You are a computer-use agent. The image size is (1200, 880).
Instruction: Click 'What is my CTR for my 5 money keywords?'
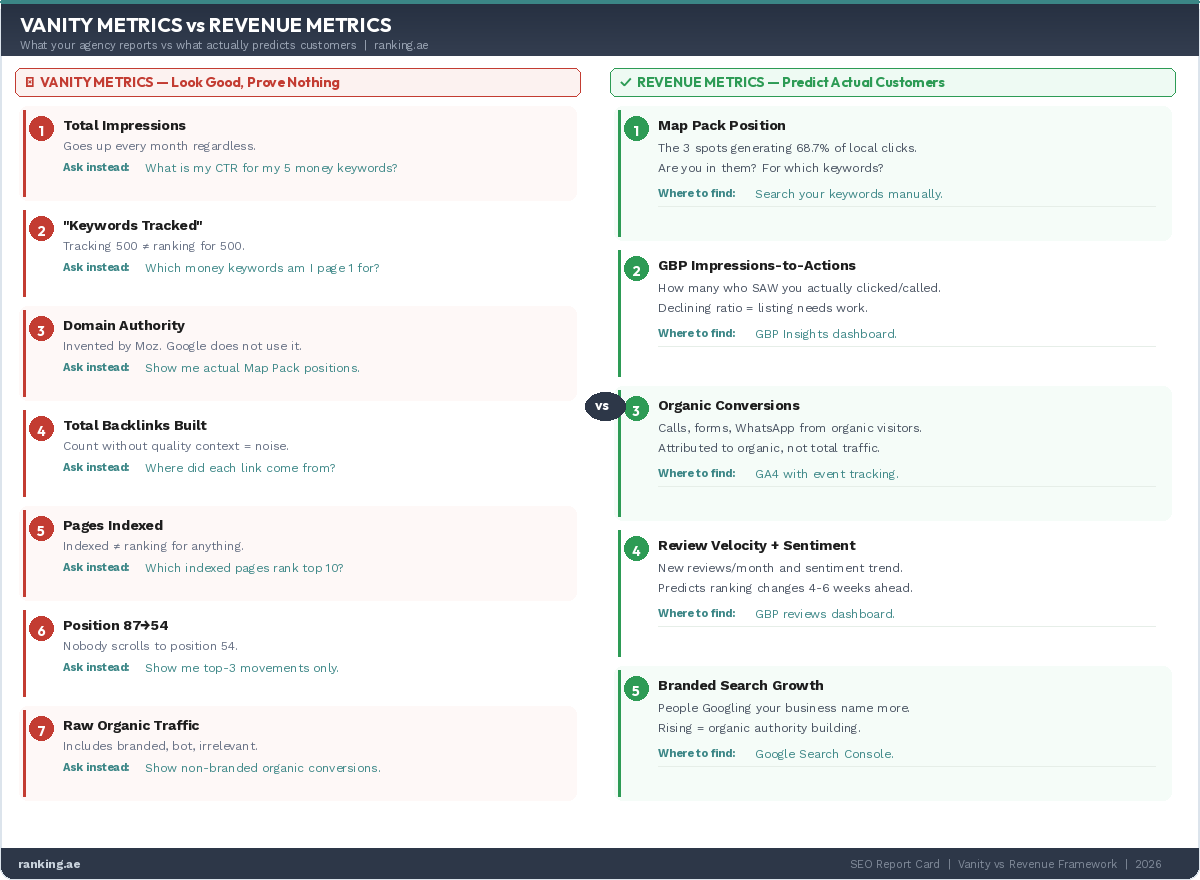pos(271,168)
